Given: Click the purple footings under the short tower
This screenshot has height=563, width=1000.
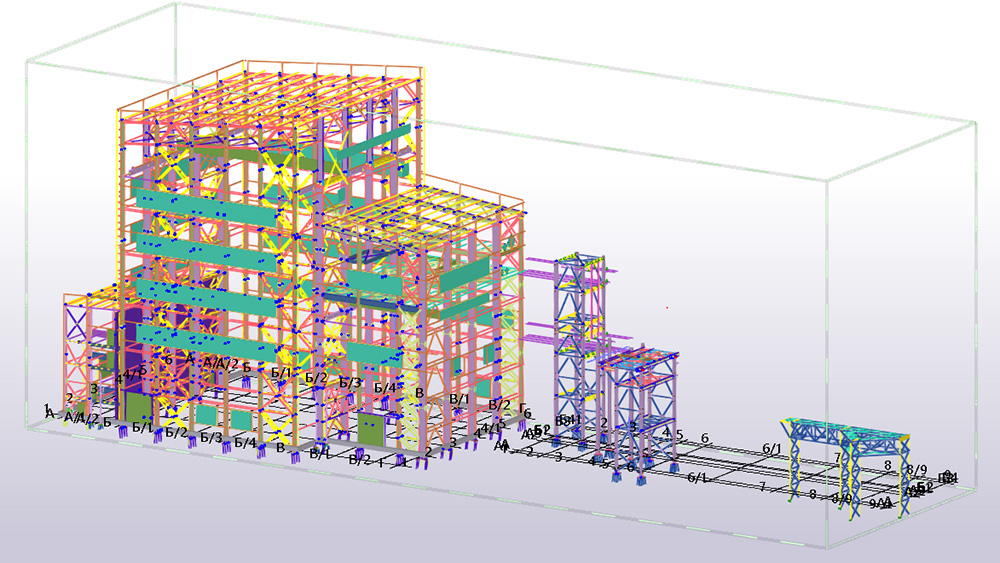Looking at the screenshot, I should (640, 470).
